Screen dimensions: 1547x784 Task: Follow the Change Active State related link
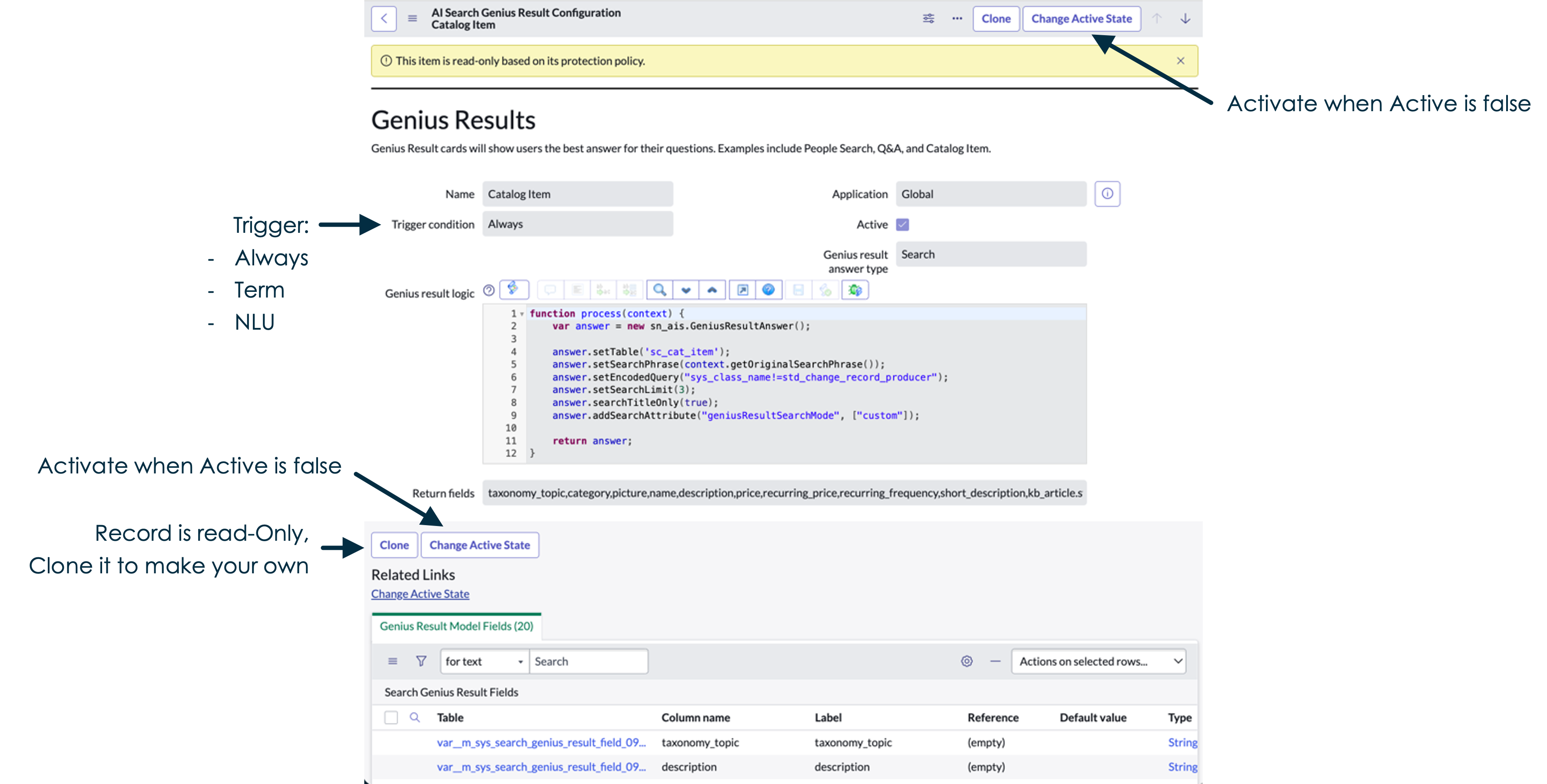tap(420, 593)
